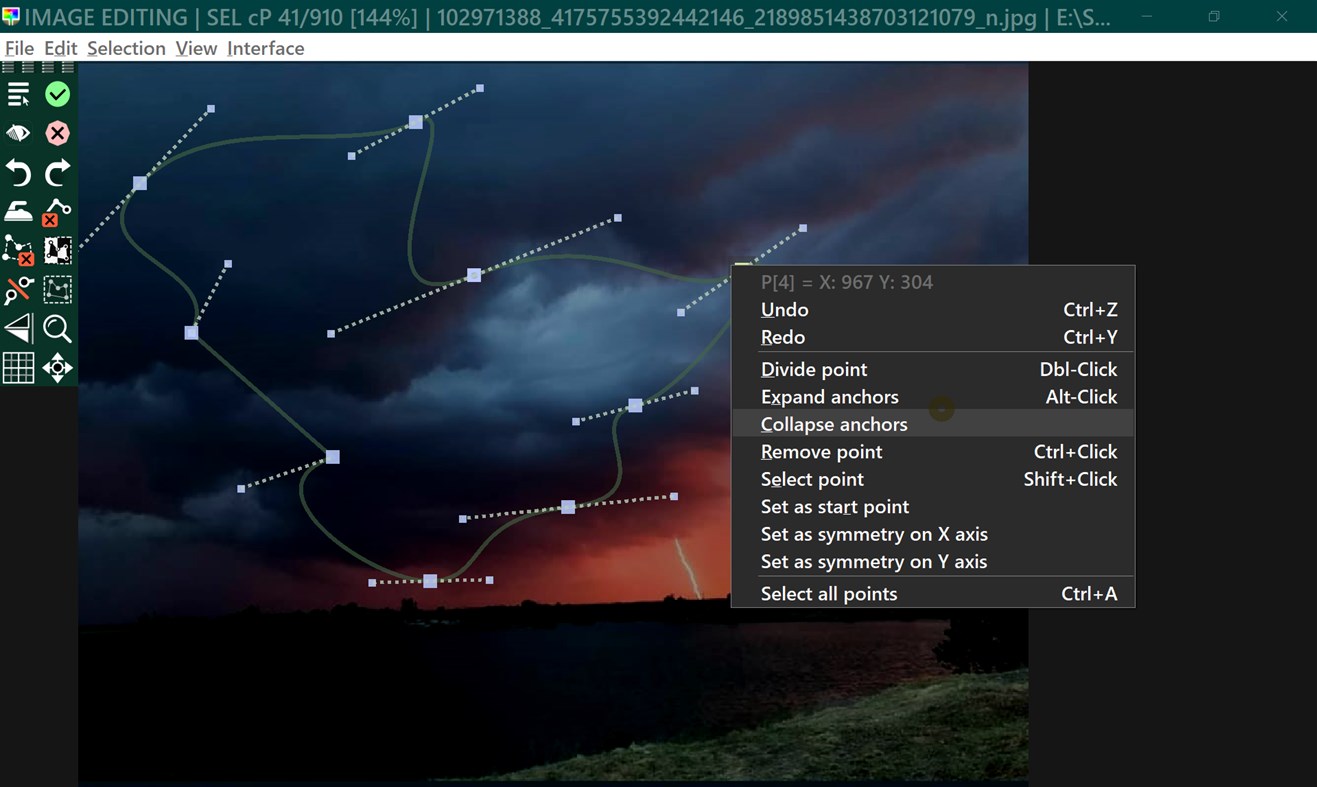Select the pan navigation arrows icon
The width and height of the screenshot is (1317, 787).
(x=57, y=367)
